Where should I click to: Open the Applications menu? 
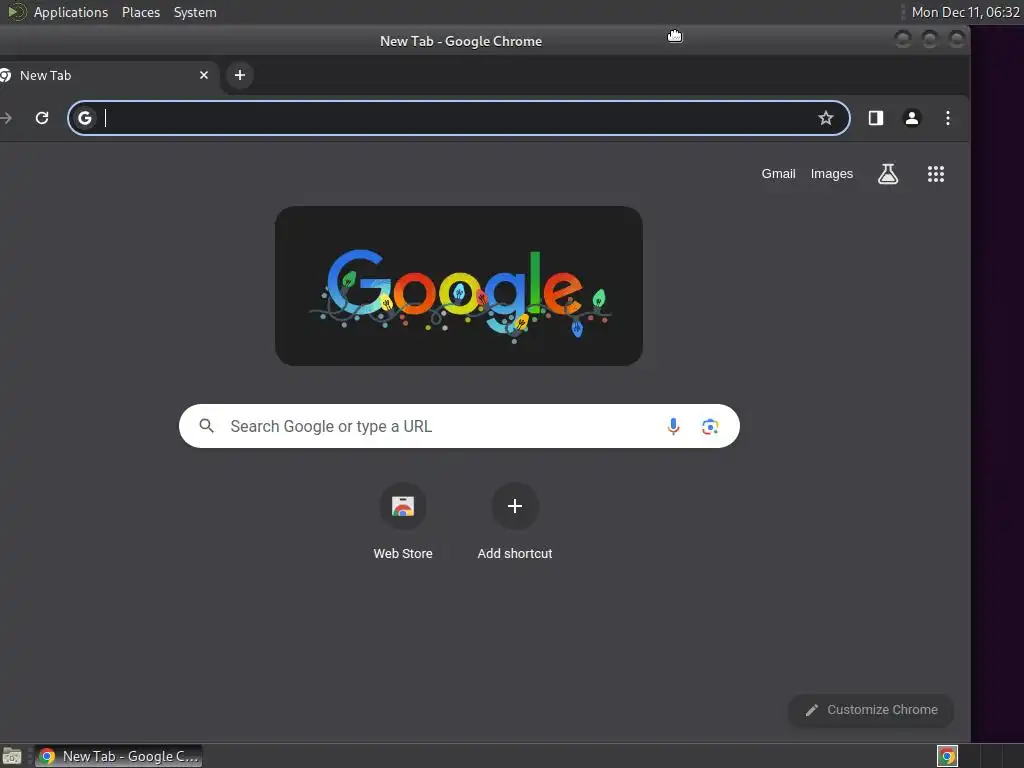click(x=71, y=12)
